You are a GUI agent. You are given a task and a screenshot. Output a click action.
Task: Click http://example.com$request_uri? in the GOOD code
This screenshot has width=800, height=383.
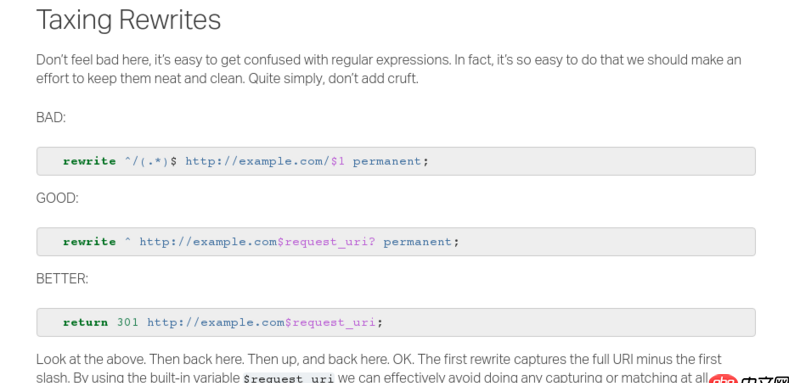257,242
